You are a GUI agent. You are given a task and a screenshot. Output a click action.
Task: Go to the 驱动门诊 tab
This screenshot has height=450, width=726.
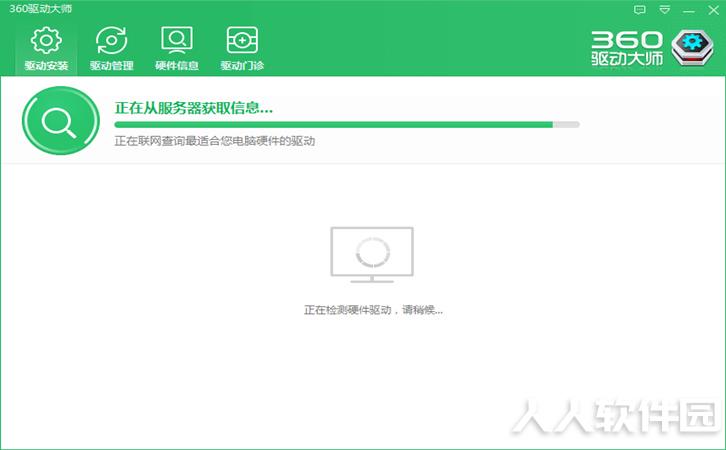coord(242,48)
